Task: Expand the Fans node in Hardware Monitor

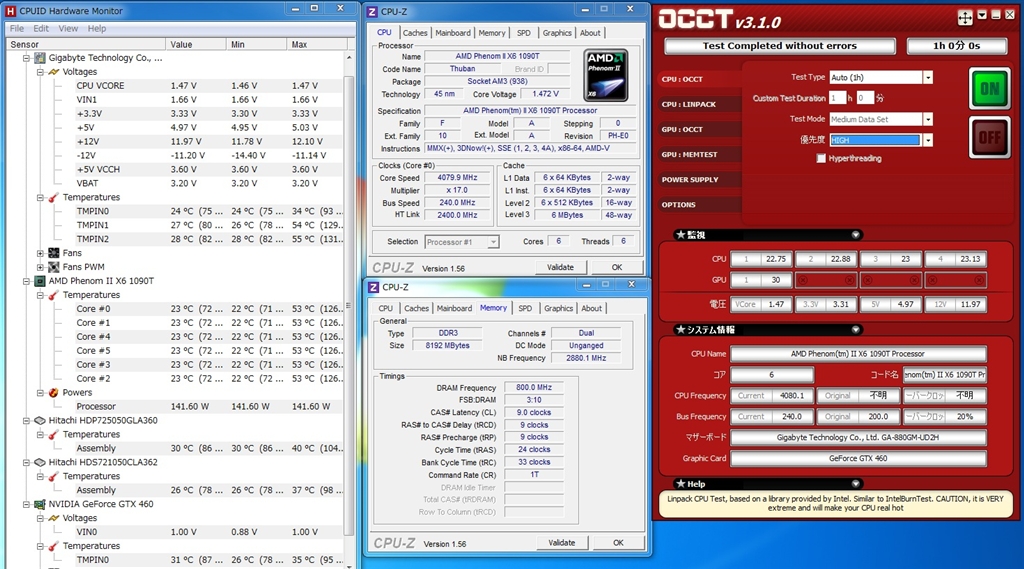Action: coord(41,253)
